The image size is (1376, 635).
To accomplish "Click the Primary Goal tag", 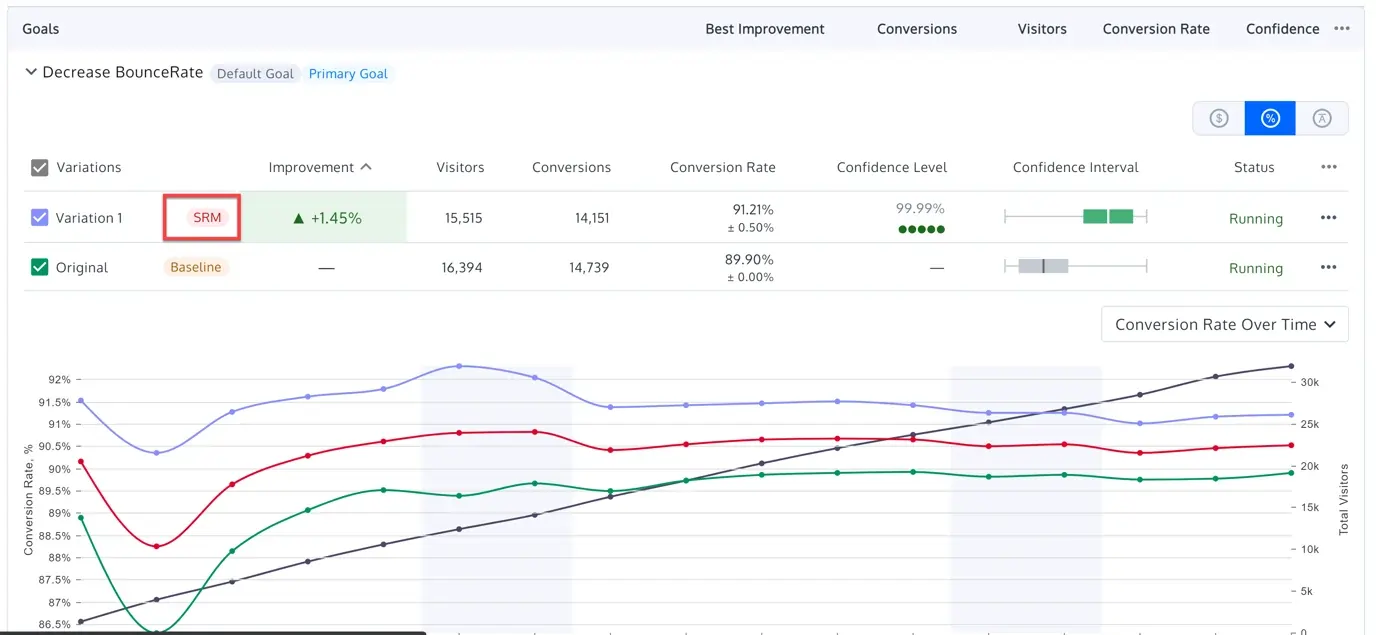I will (348, 74).
